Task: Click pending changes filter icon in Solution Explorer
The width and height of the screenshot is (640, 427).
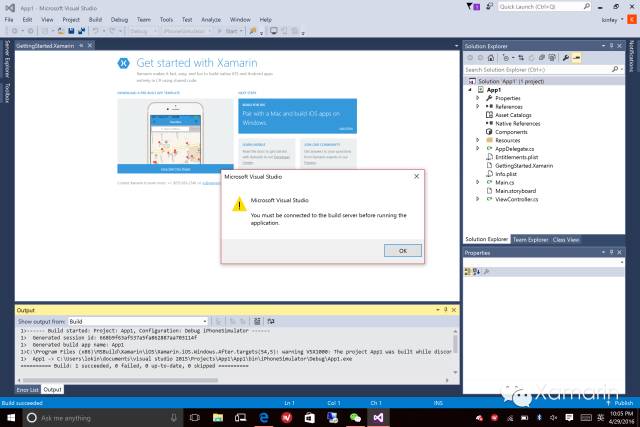Action: point(507,58)
